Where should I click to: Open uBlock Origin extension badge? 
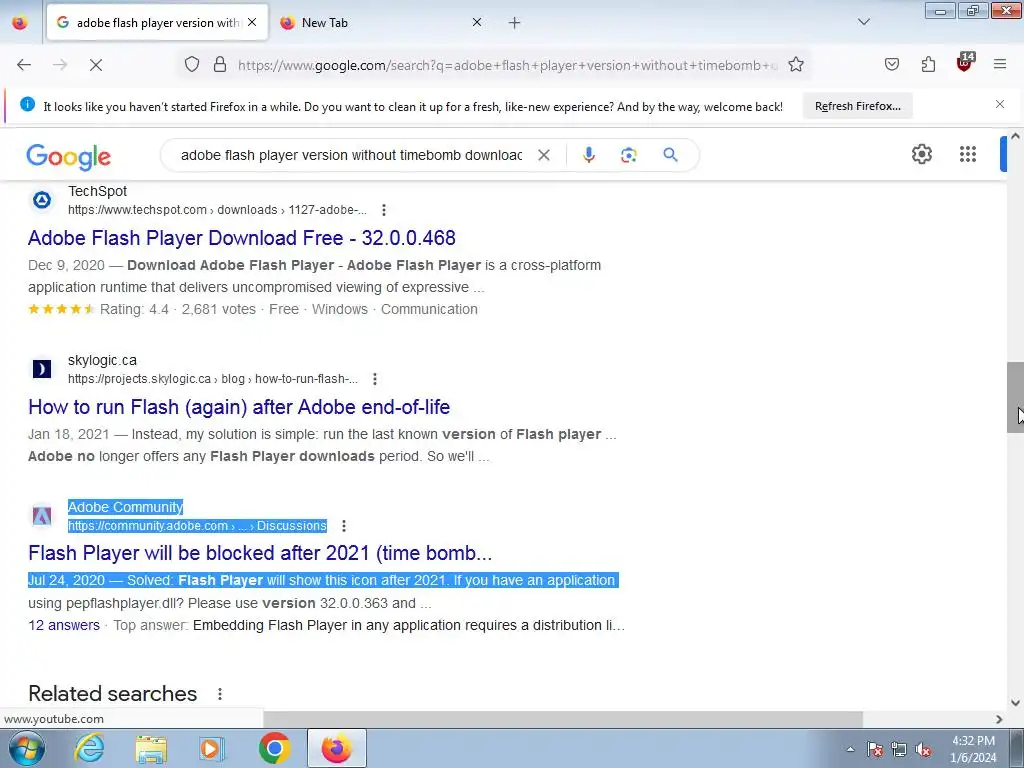tap(965, 63)
